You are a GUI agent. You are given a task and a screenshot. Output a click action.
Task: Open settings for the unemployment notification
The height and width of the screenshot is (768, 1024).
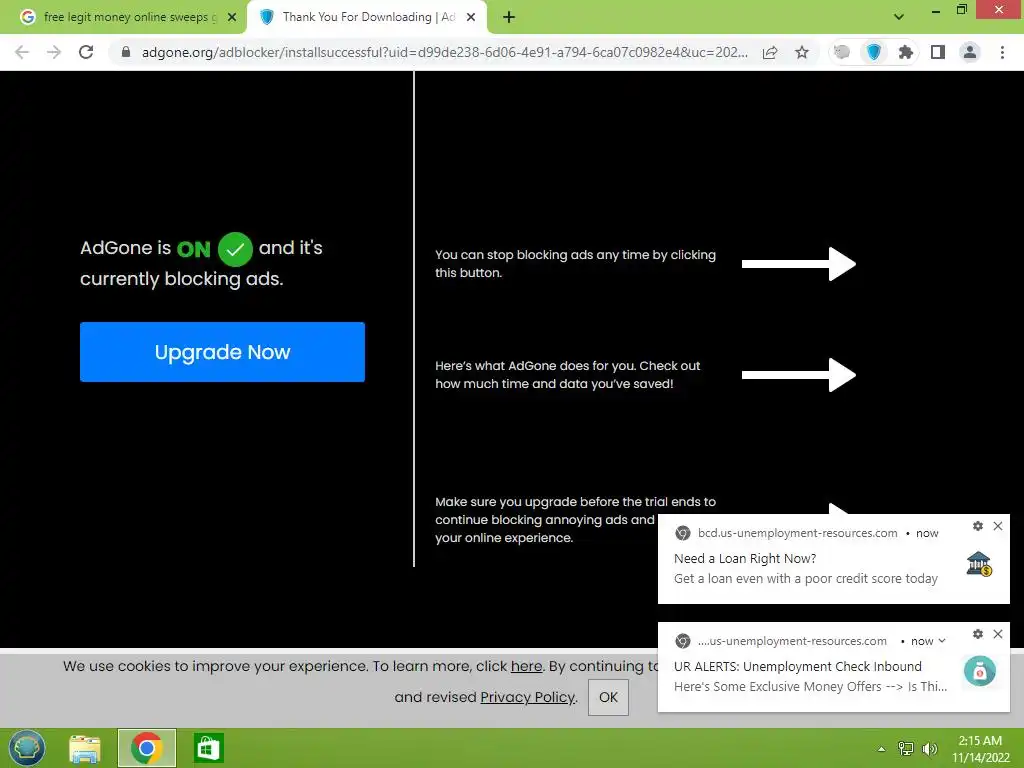pos(978,634)
